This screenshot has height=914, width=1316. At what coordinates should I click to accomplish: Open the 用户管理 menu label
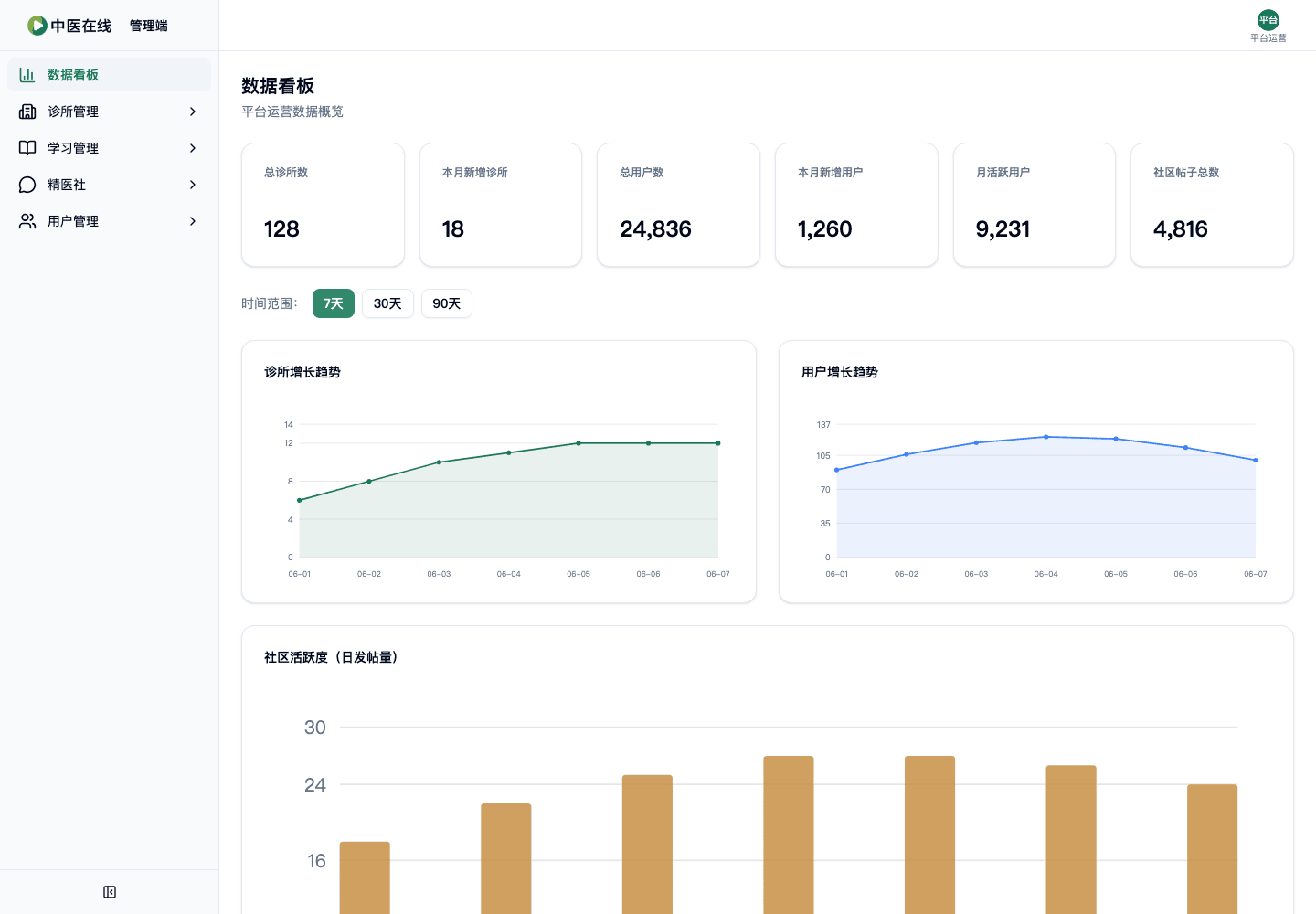[73, 221]
